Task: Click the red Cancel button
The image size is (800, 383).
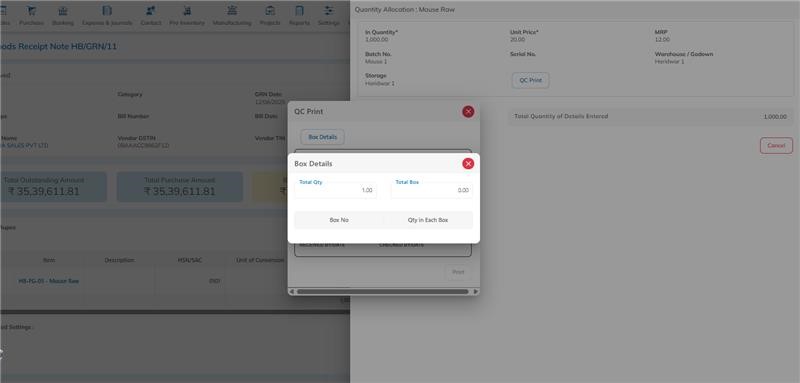Action: point(776,145)
